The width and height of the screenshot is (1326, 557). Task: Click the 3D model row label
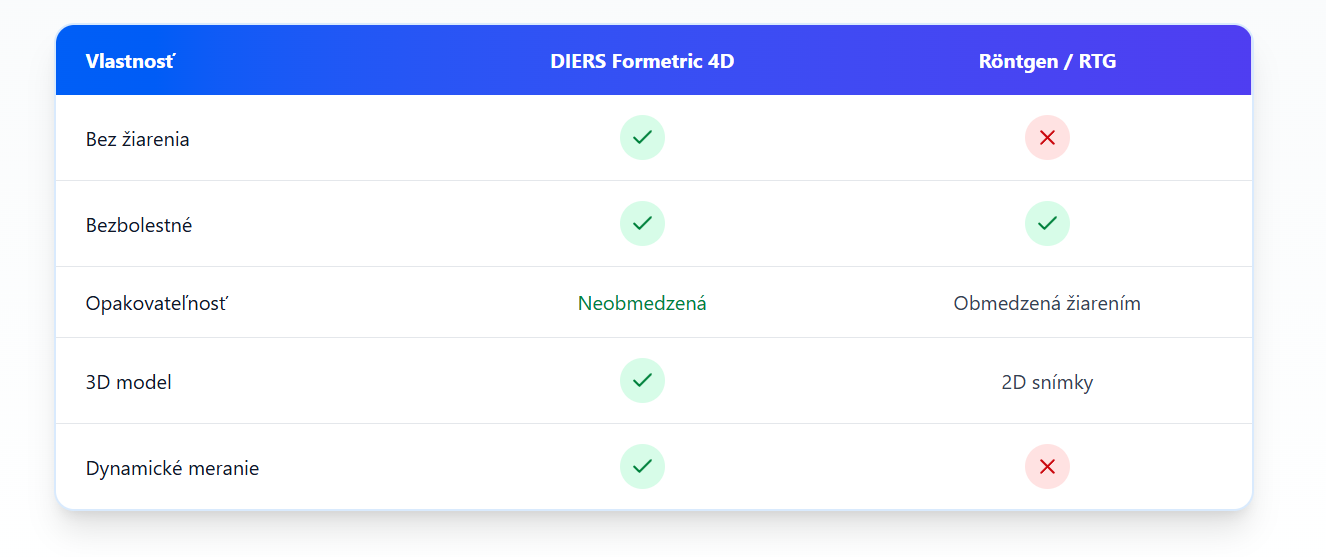coord(129,382)
